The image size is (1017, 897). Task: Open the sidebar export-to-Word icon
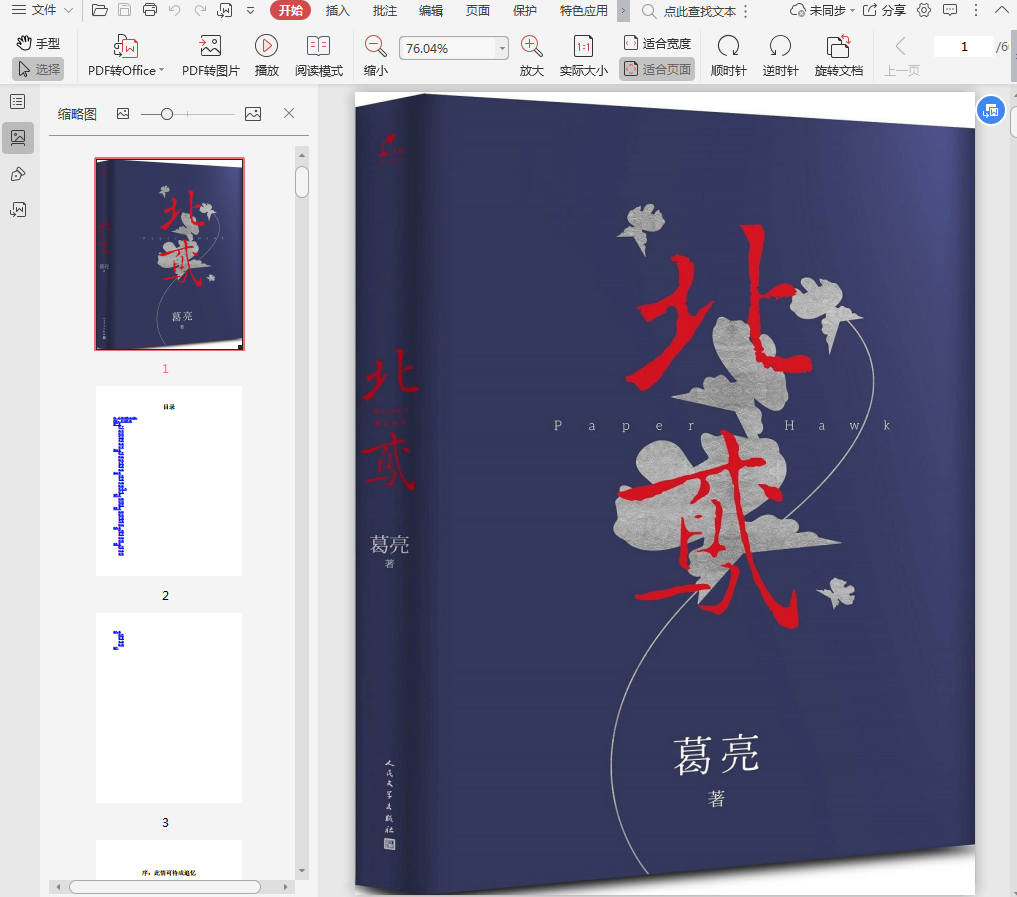(x=18, y=209)
